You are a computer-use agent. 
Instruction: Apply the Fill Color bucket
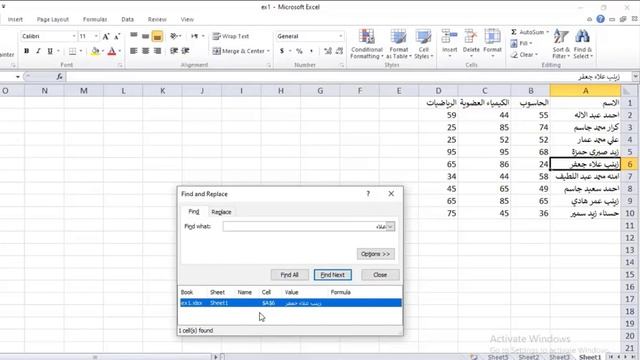pyautogui.click(x=95, y=51)
